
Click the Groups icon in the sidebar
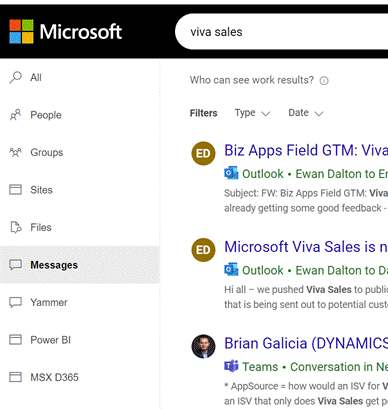pos(15,152)
